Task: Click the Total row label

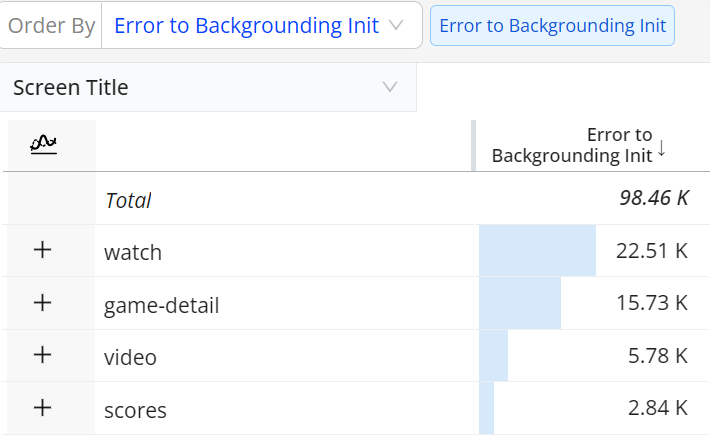Action: (128, 200)
